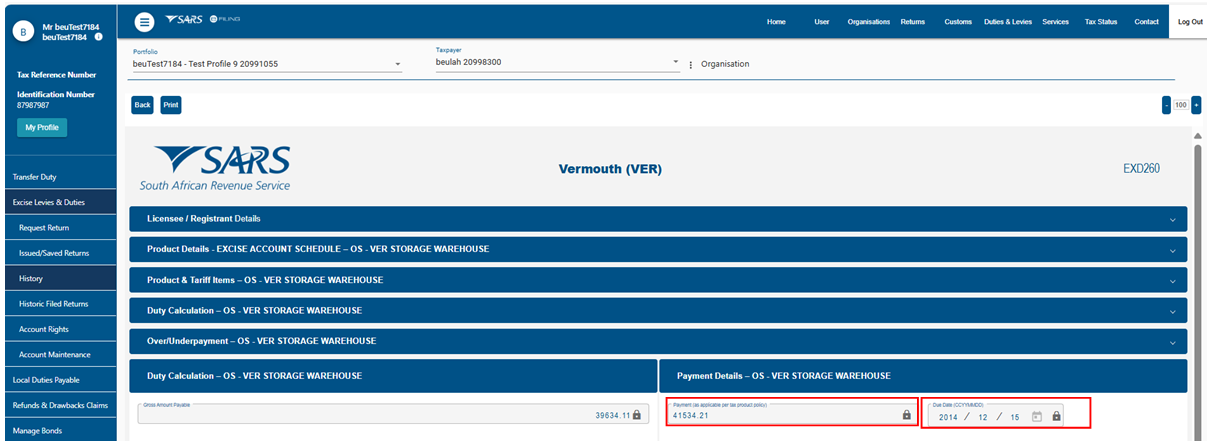
Task: Click the EXD260 form code
Action: coord(1141,169)
